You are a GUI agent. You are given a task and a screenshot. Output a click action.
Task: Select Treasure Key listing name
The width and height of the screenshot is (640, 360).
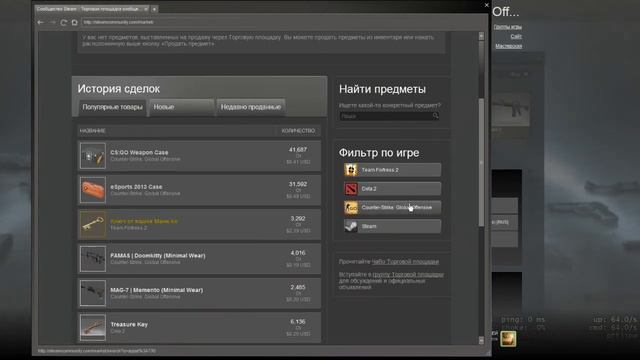point(129,324)
